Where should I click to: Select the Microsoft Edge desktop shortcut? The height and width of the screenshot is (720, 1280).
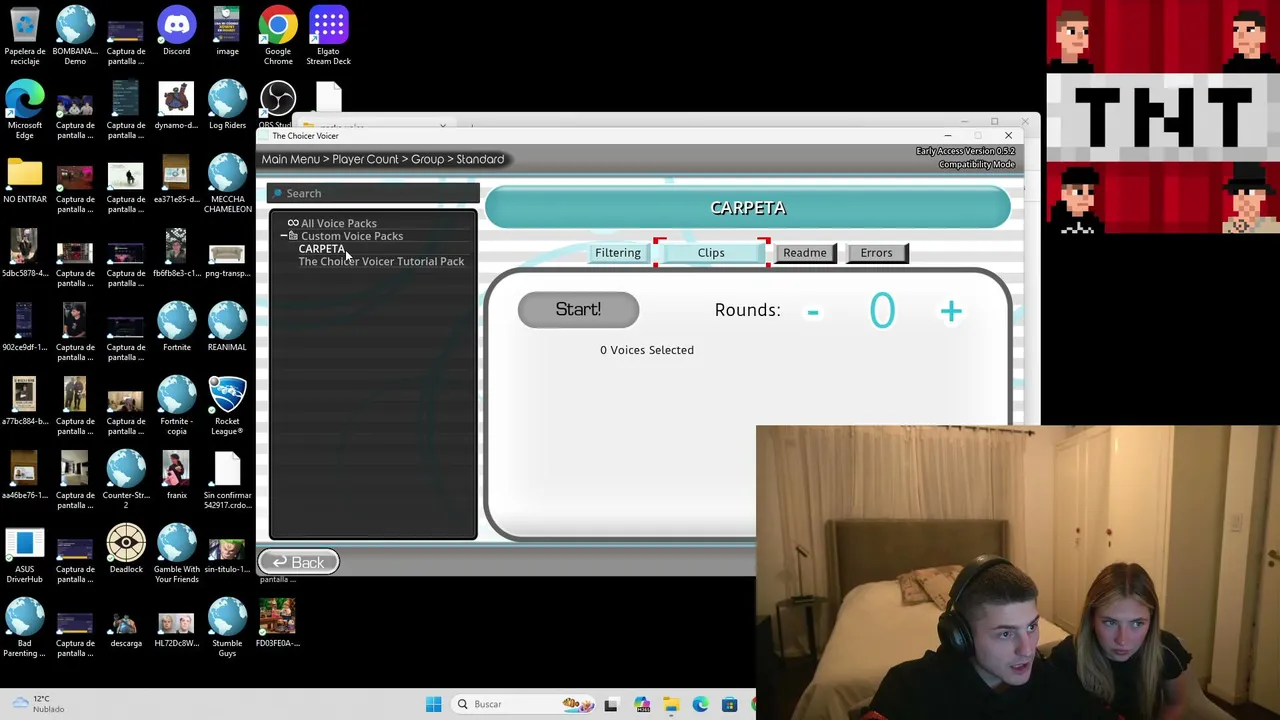pos(25,110)
